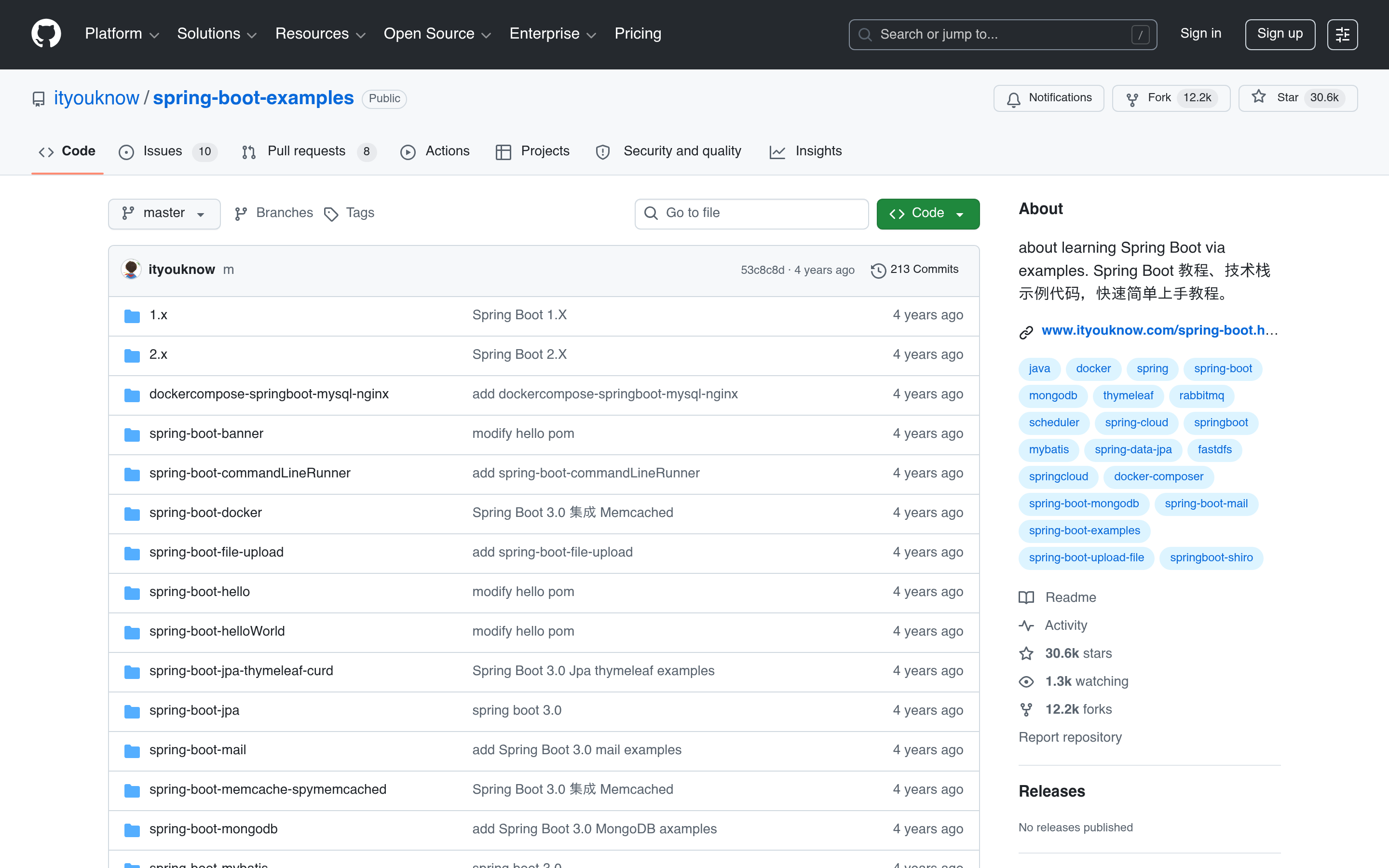The height and width of the screenshot is (868, 1389).
Task: Click the Go to file input
Action: pyautogui.click(x=751, y=214)
